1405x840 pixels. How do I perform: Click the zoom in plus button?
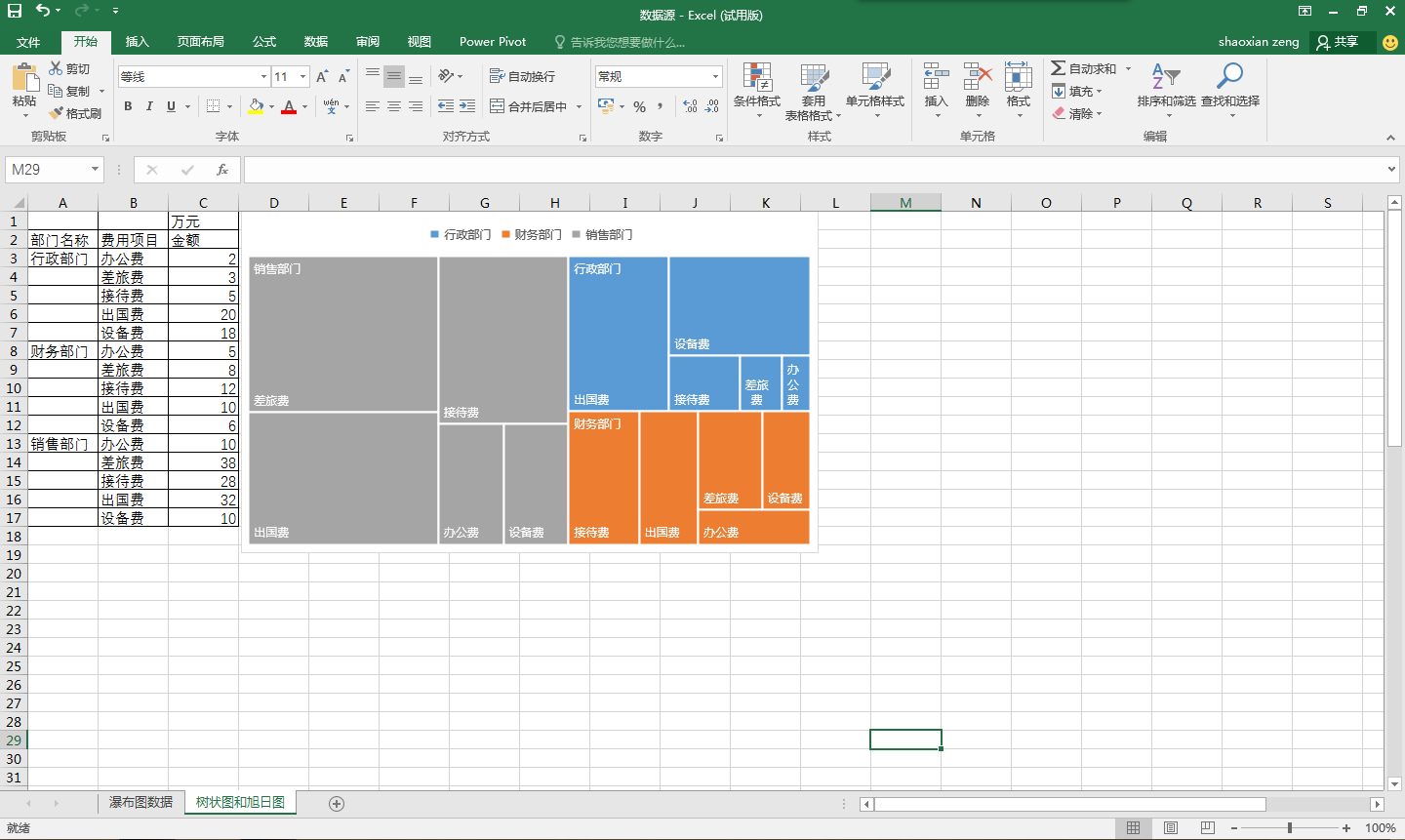click(1346, 828)
